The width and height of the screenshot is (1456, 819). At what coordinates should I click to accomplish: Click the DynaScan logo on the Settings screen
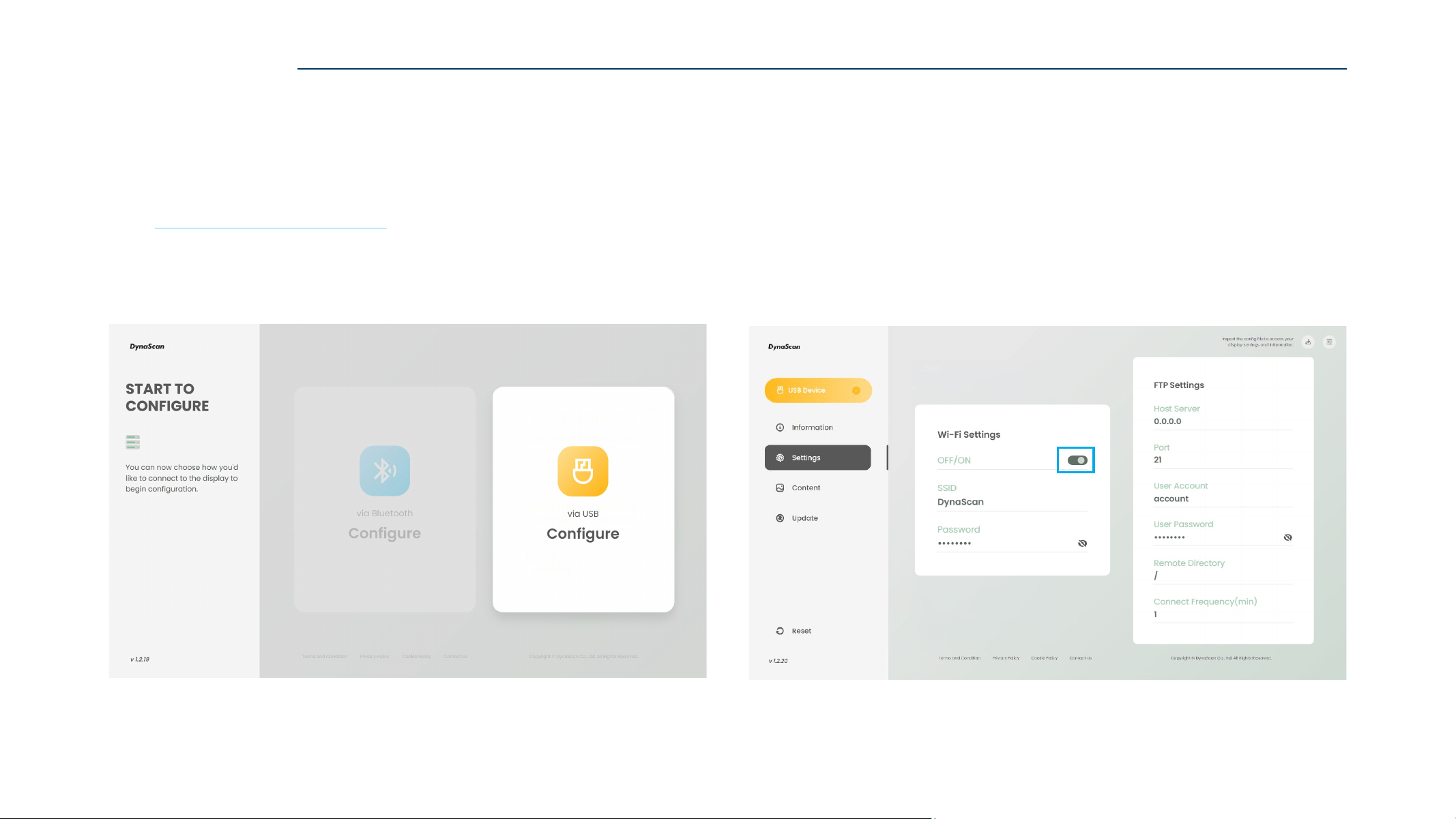[784, 346]
